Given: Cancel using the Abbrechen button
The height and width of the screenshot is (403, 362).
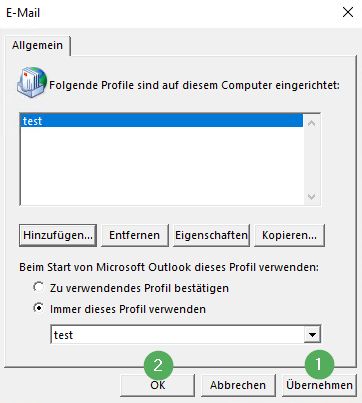Looking at the screenshot, I should point(238,385).
